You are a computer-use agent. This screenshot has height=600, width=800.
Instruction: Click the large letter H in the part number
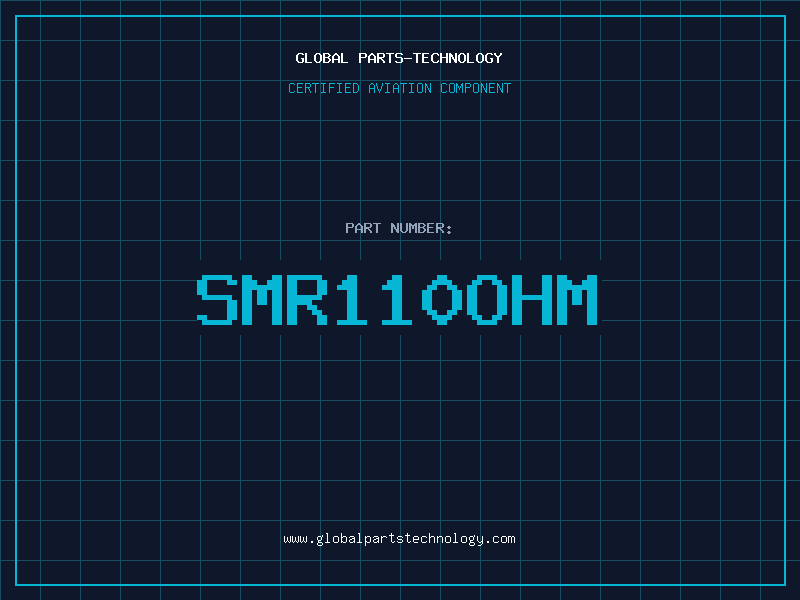tap(532, 300)
